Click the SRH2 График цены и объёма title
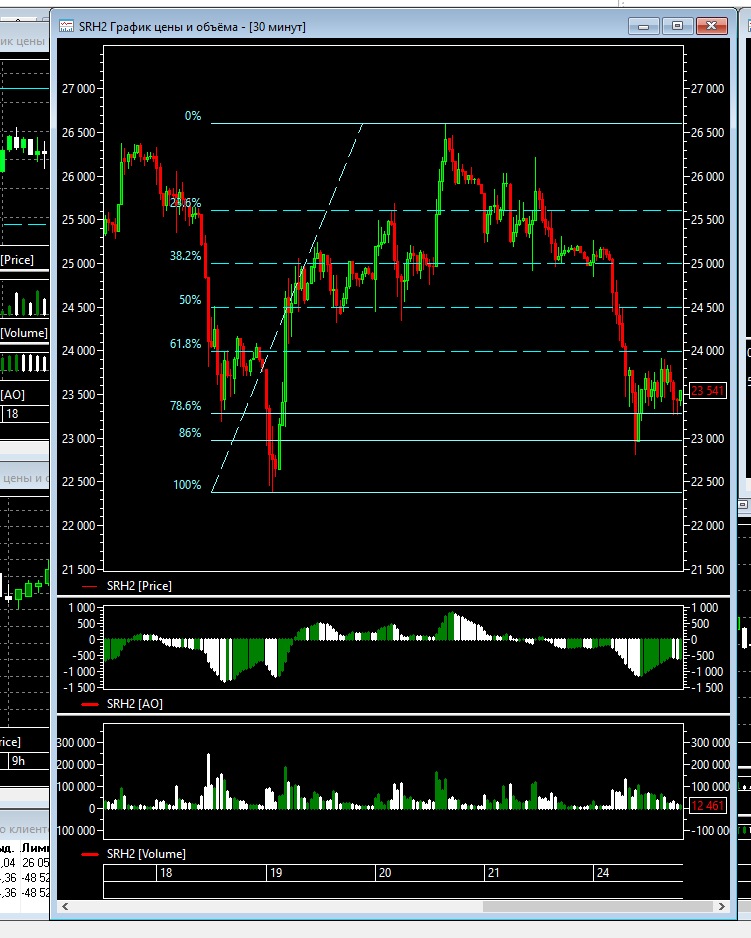751x938 pixels. pos(192,27)
